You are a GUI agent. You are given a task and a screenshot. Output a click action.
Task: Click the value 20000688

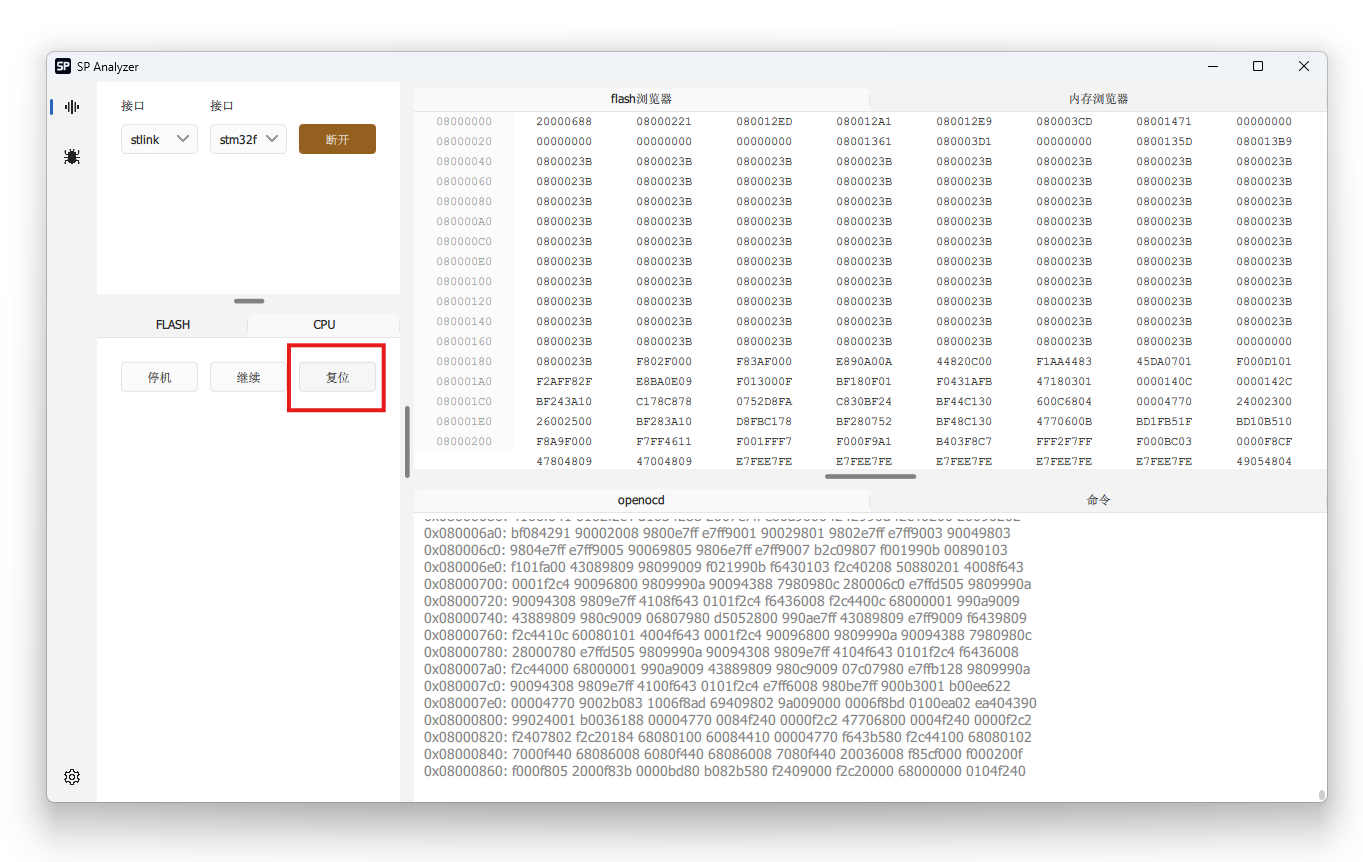pyautogui.click(x=564, y=121)
